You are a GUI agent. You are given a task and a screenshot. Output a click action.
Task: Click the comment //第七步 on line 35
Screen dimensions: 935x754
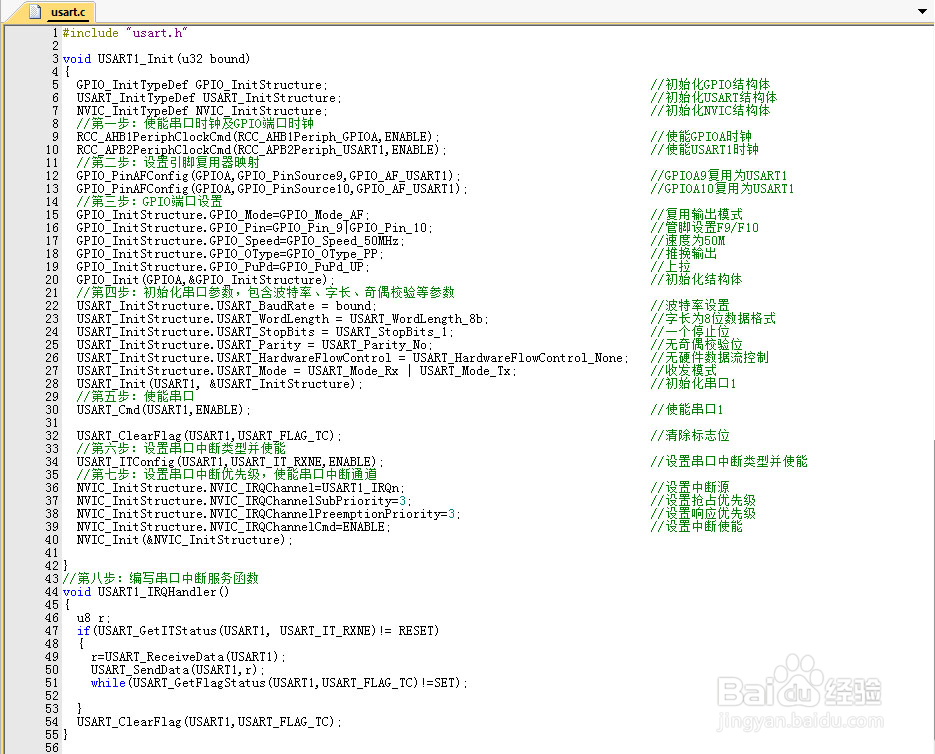[227, 475]
